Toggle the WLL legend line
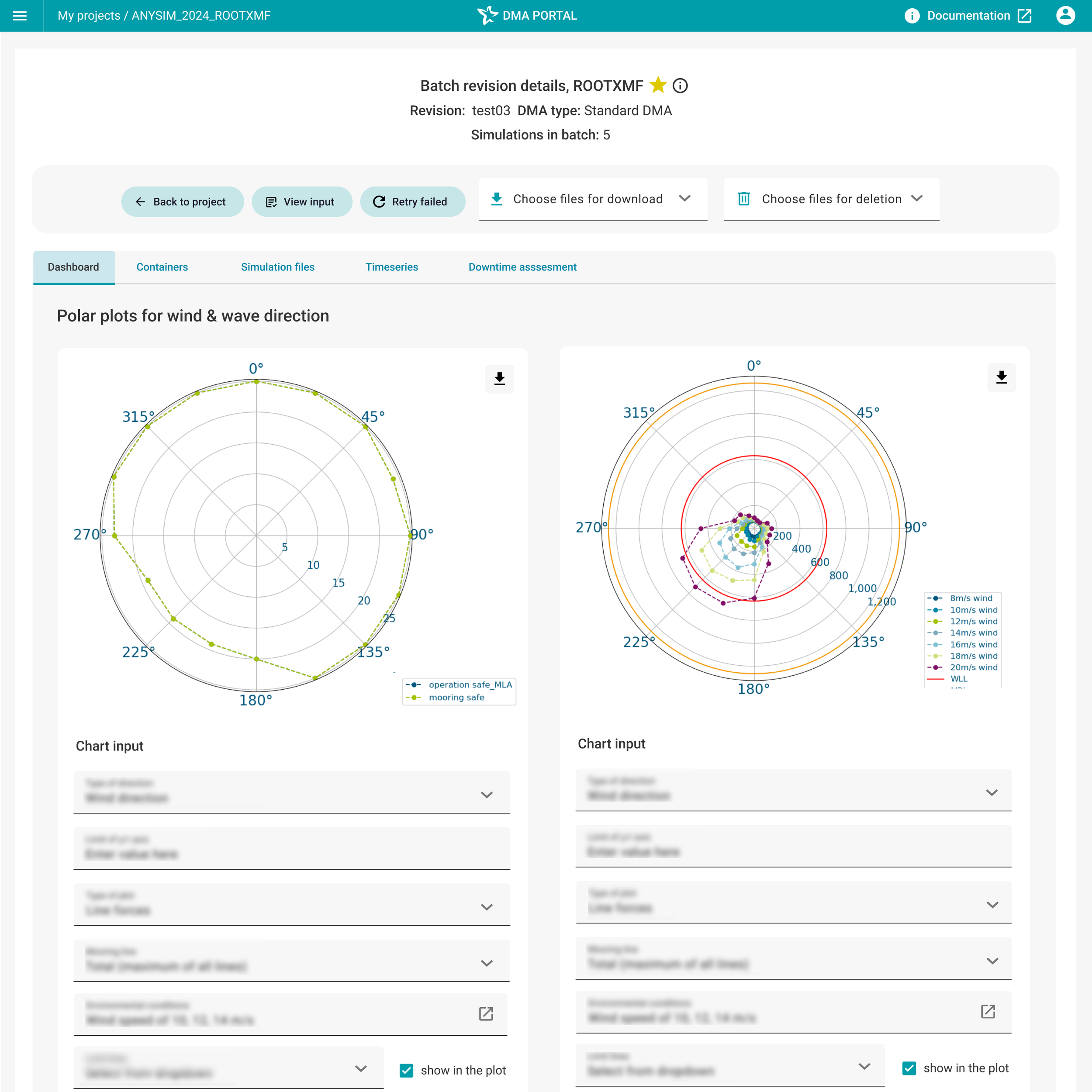This screenshot has height=1092, width=1092. [x=948, y=678]
